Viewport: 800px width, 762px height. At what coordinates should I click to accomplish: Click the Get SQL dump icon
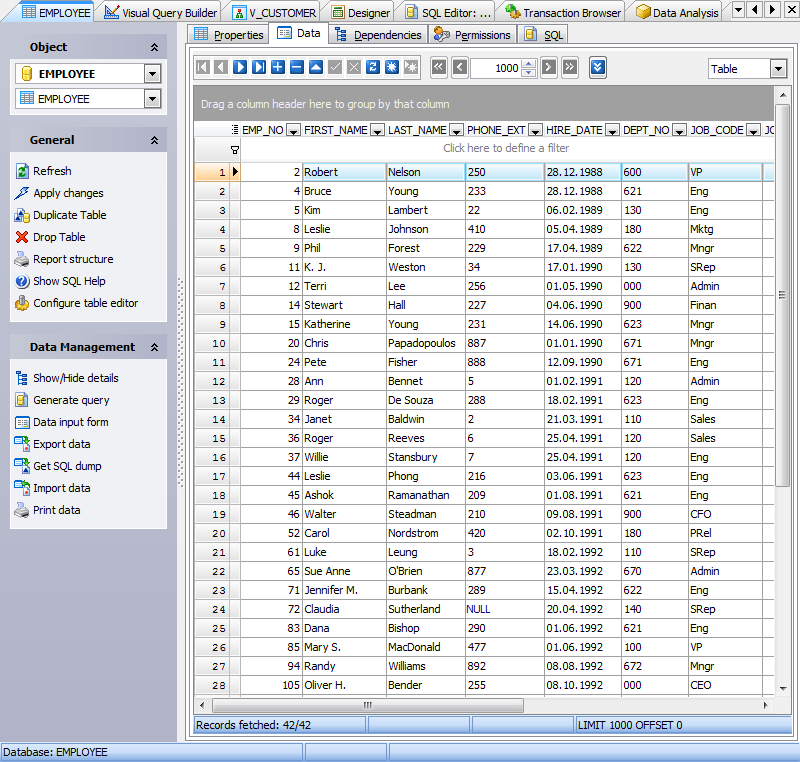(x=22, y=466)
